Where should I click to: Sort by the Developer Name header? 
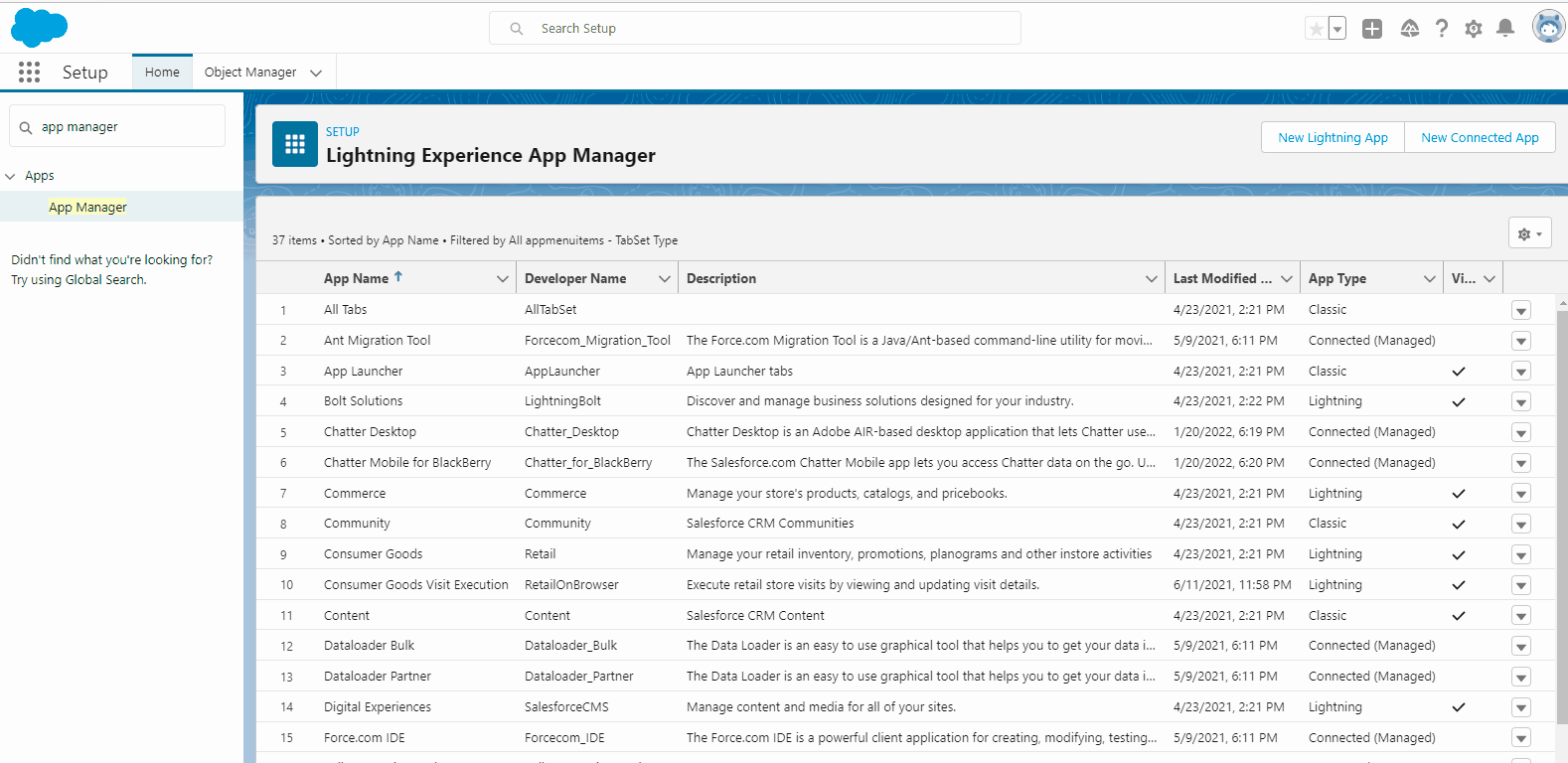[575, 278]
